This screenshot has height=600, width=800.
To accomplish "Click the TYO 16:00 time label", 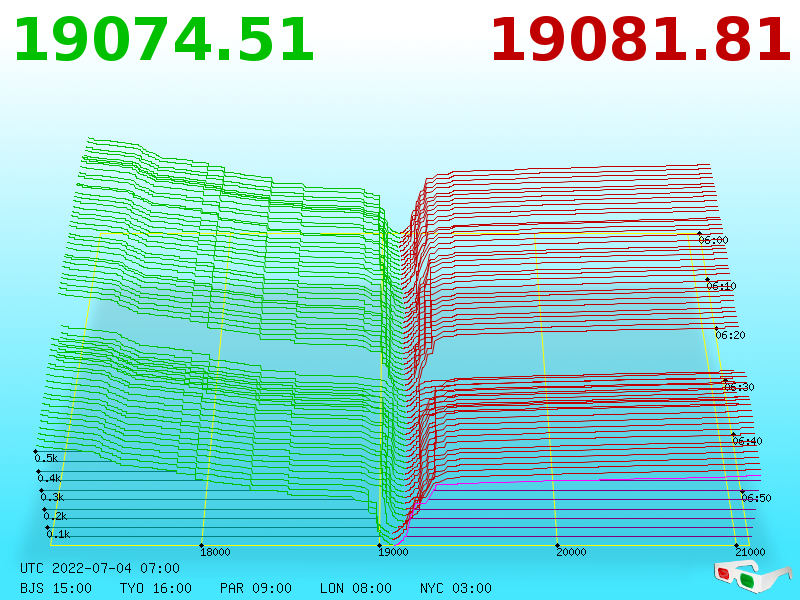I will tap(156, 588).
